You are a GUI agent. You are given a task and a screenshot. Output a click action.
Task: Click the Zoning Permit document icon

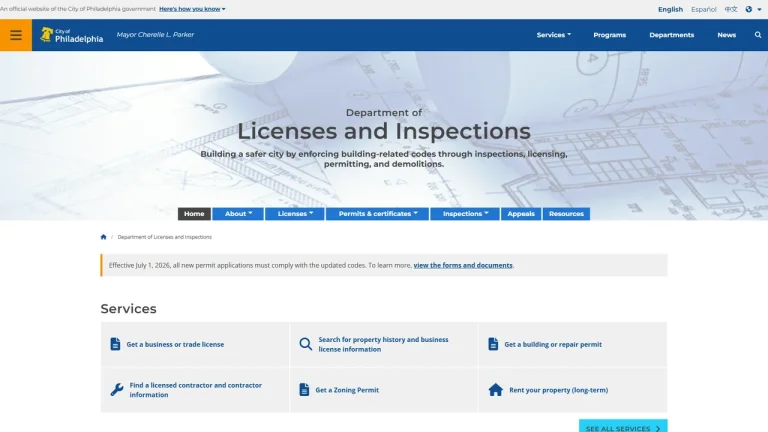coord(304,390)
